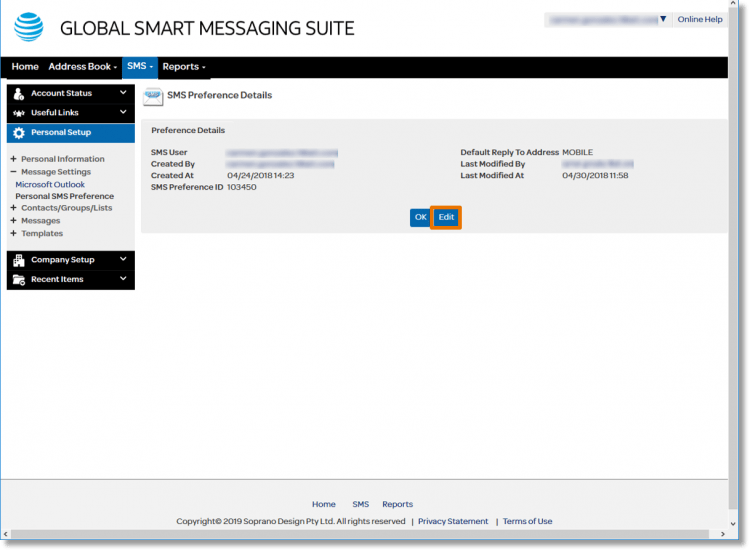Click the SMS Preference Details envelope icon
This screenshot has height=551, width=750.
pos(153,96)
